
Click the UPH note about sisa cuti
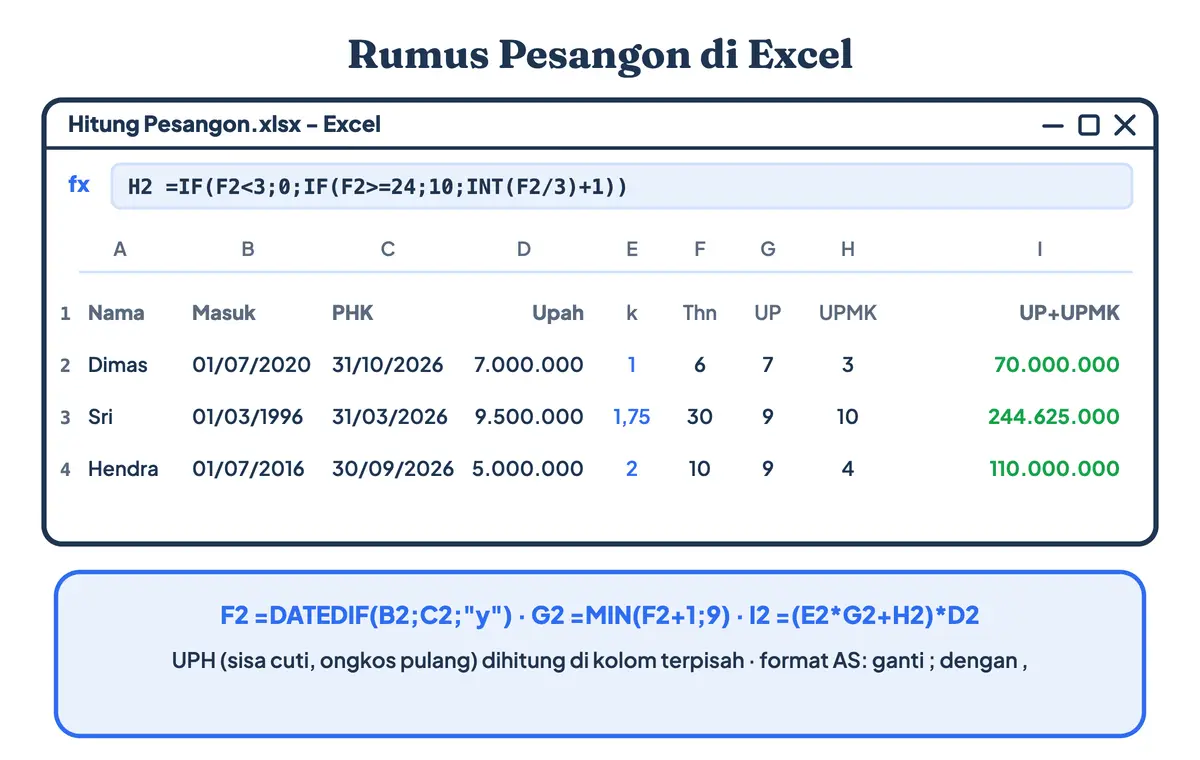pos(599,660)
